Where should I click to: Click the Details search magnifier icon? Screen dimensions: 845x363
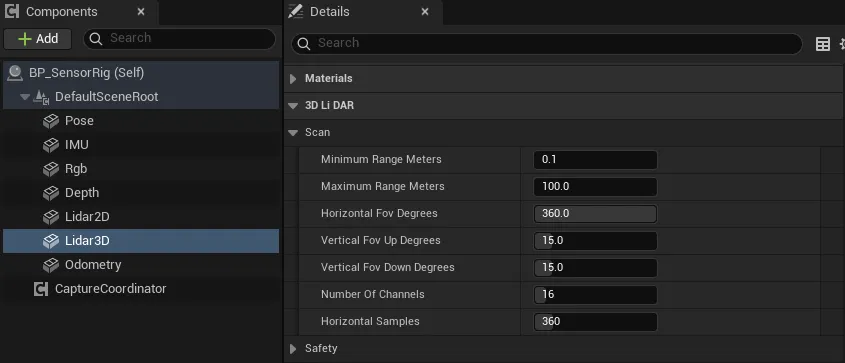(x=304, y=44)
